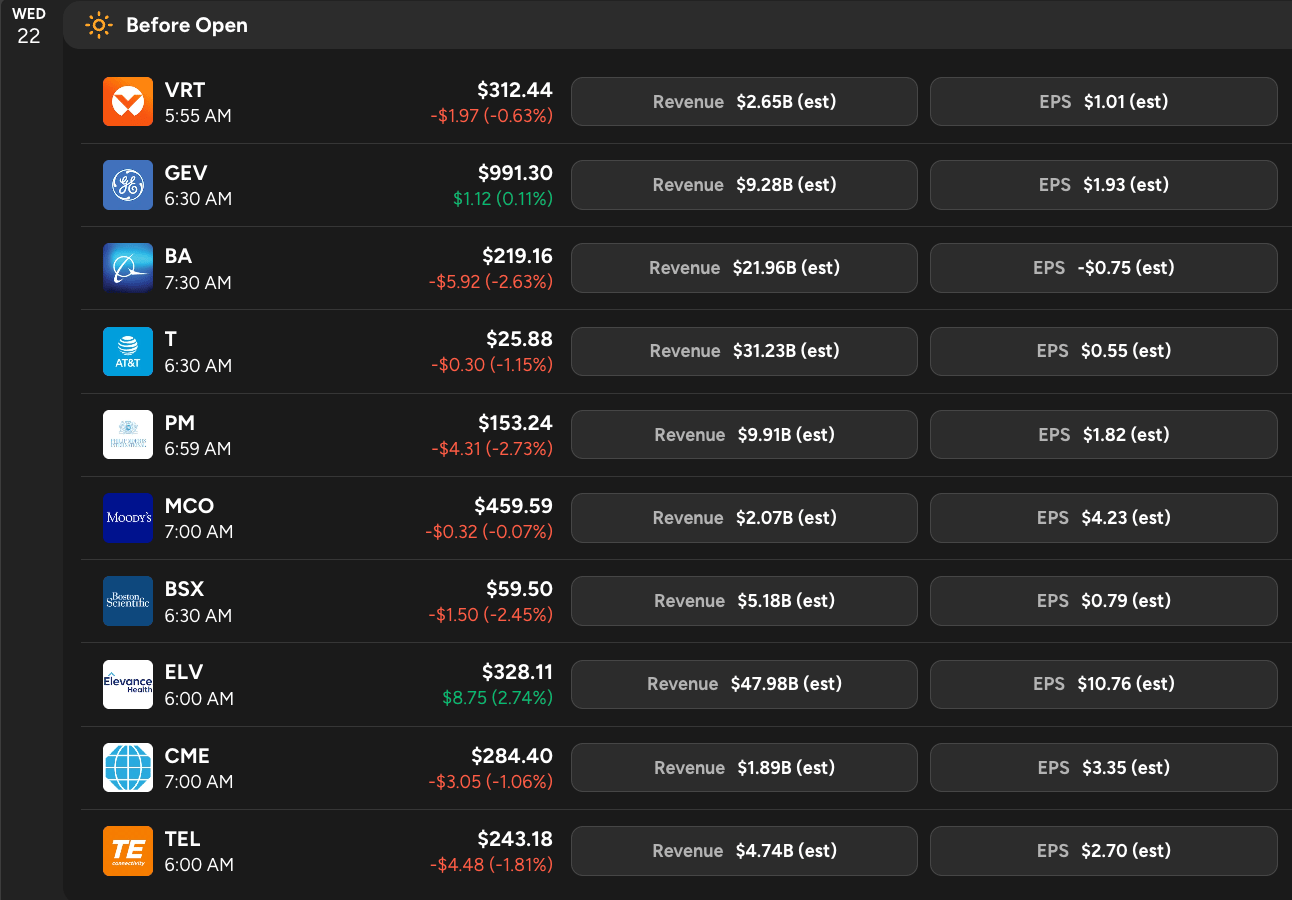Viewport: 1292px width, 900px height.
Task: Click BA EPS -$0.75 estimate button
Action: pos(1103,268)
